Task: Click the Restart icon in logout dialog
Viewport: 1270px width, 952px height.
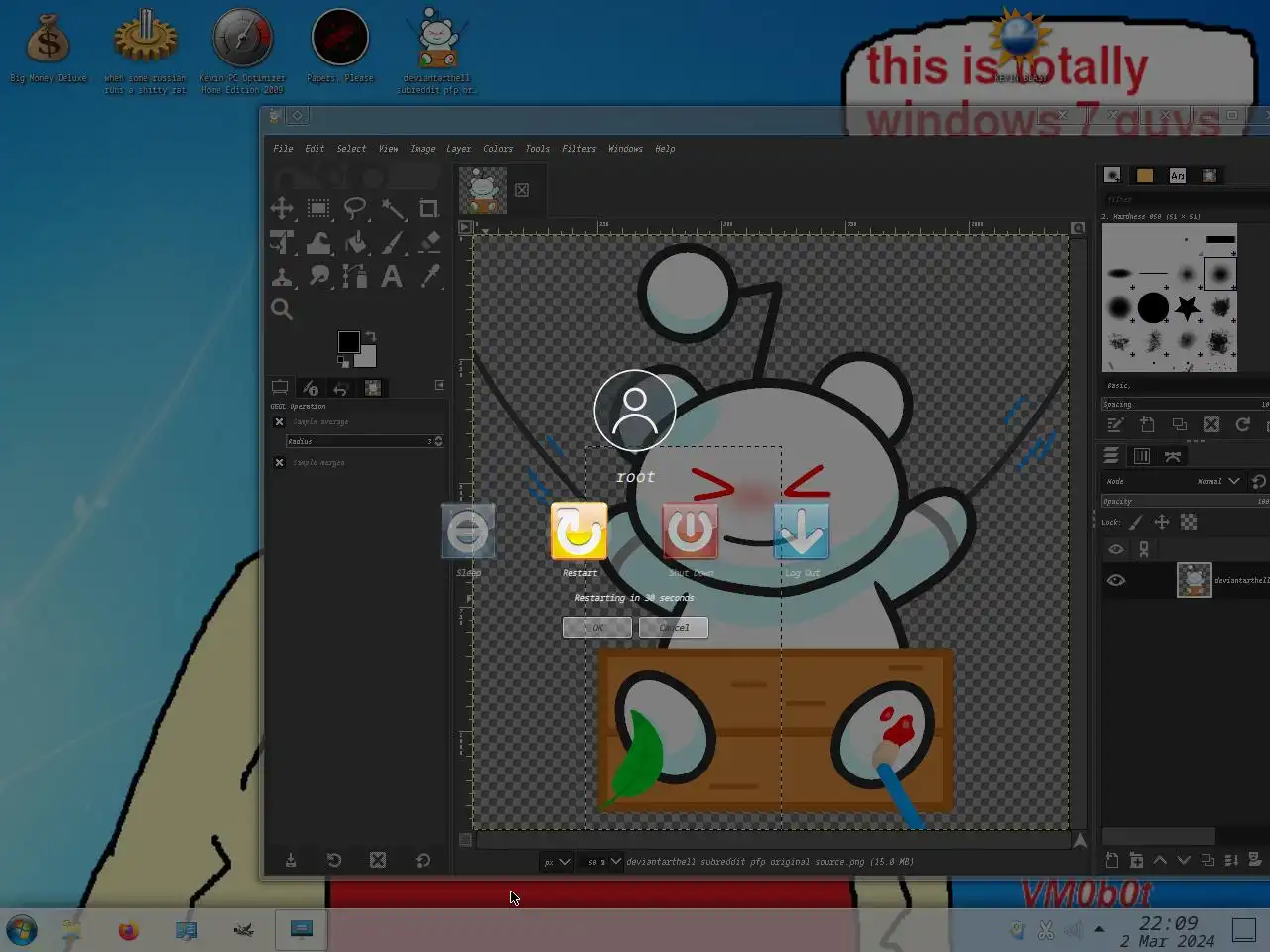Action: point(578,532)
